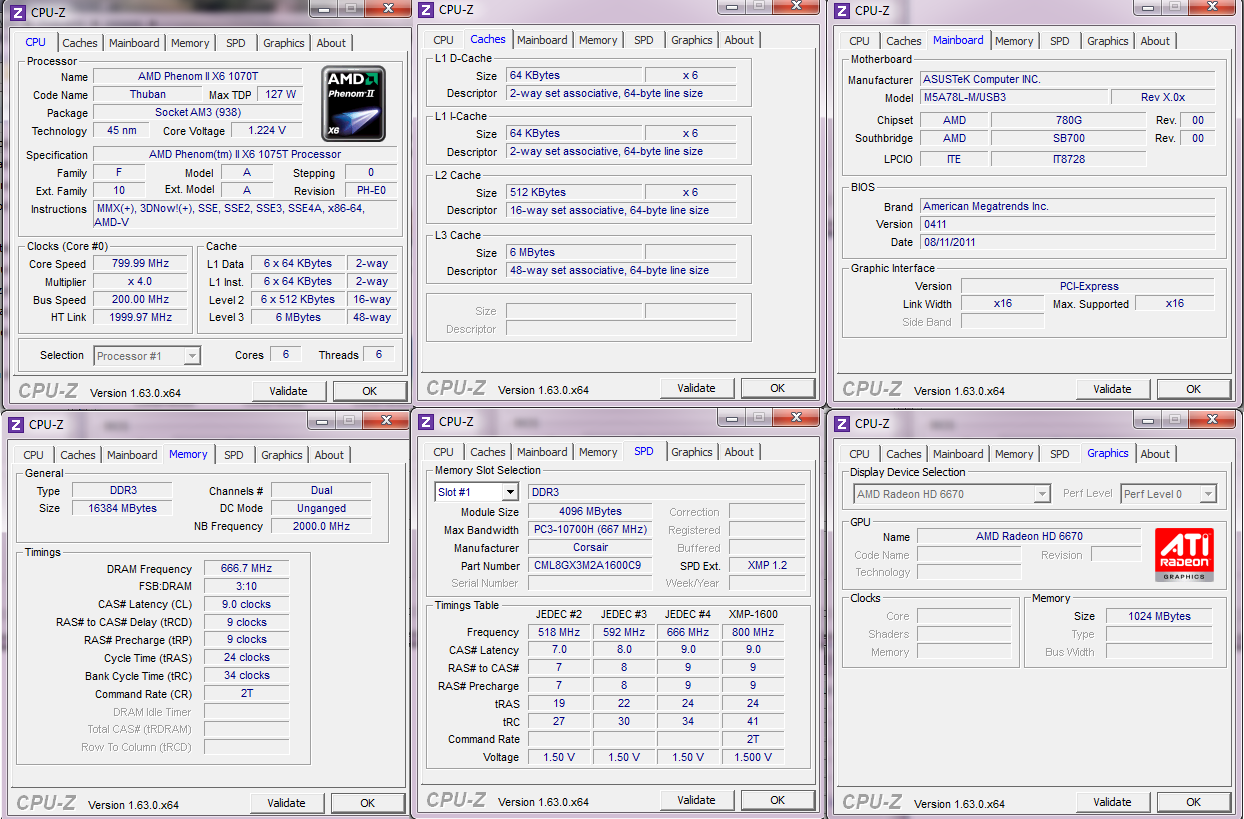
Task: Click the AMD Phenom II X6 logo
Action: click(x=353, y=104)
